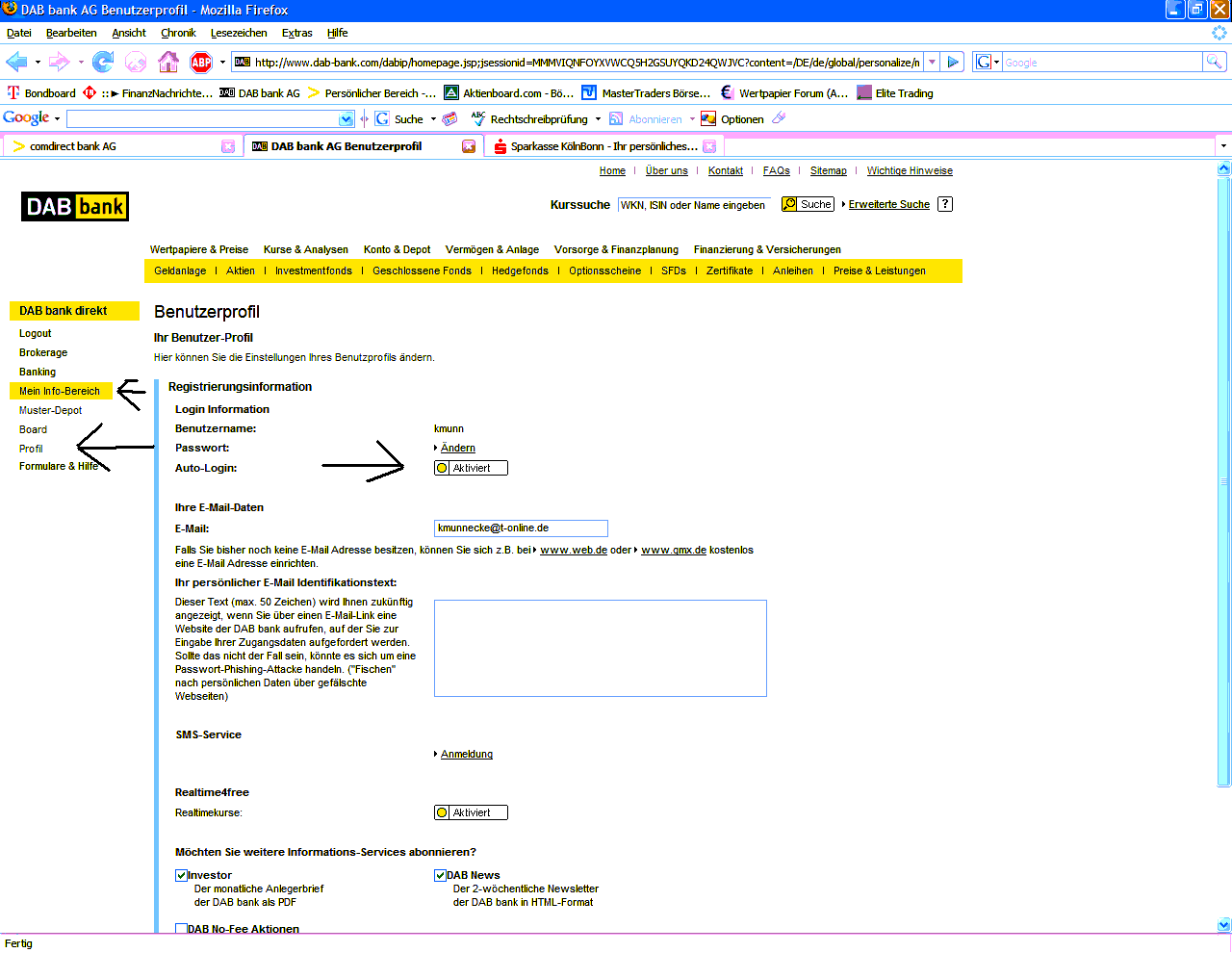Click the Google toolbar Suche button
Image resolution: width=1232 pixels, height=953 pixels.
pyautogui.click(x=399, y=119)
